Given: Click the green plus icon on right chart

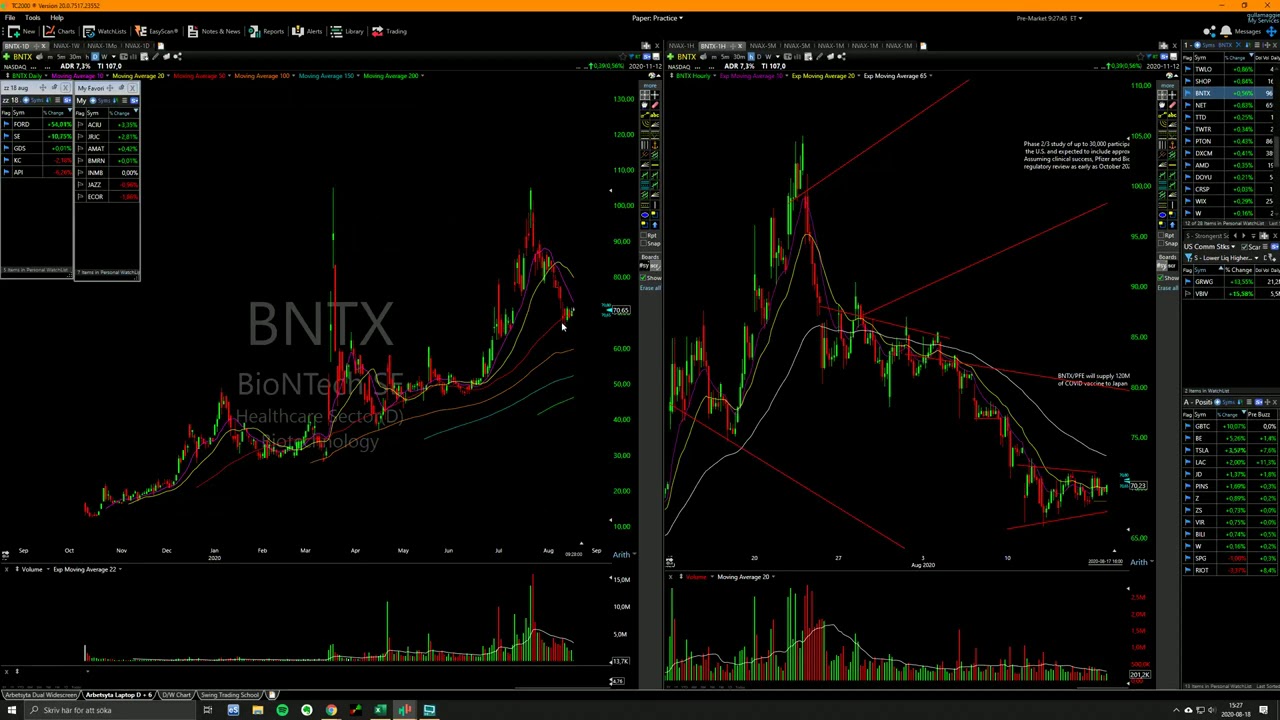Looking at the screenshot, I should (x=670, y=57).
